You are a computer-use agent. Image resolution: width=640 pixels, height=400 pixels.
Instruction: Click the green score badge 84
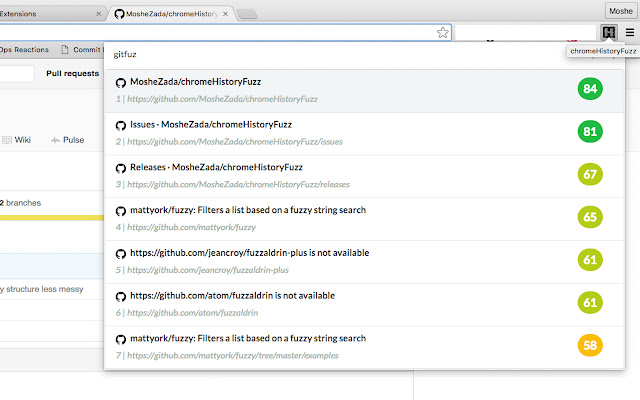[x=590, y=89]
